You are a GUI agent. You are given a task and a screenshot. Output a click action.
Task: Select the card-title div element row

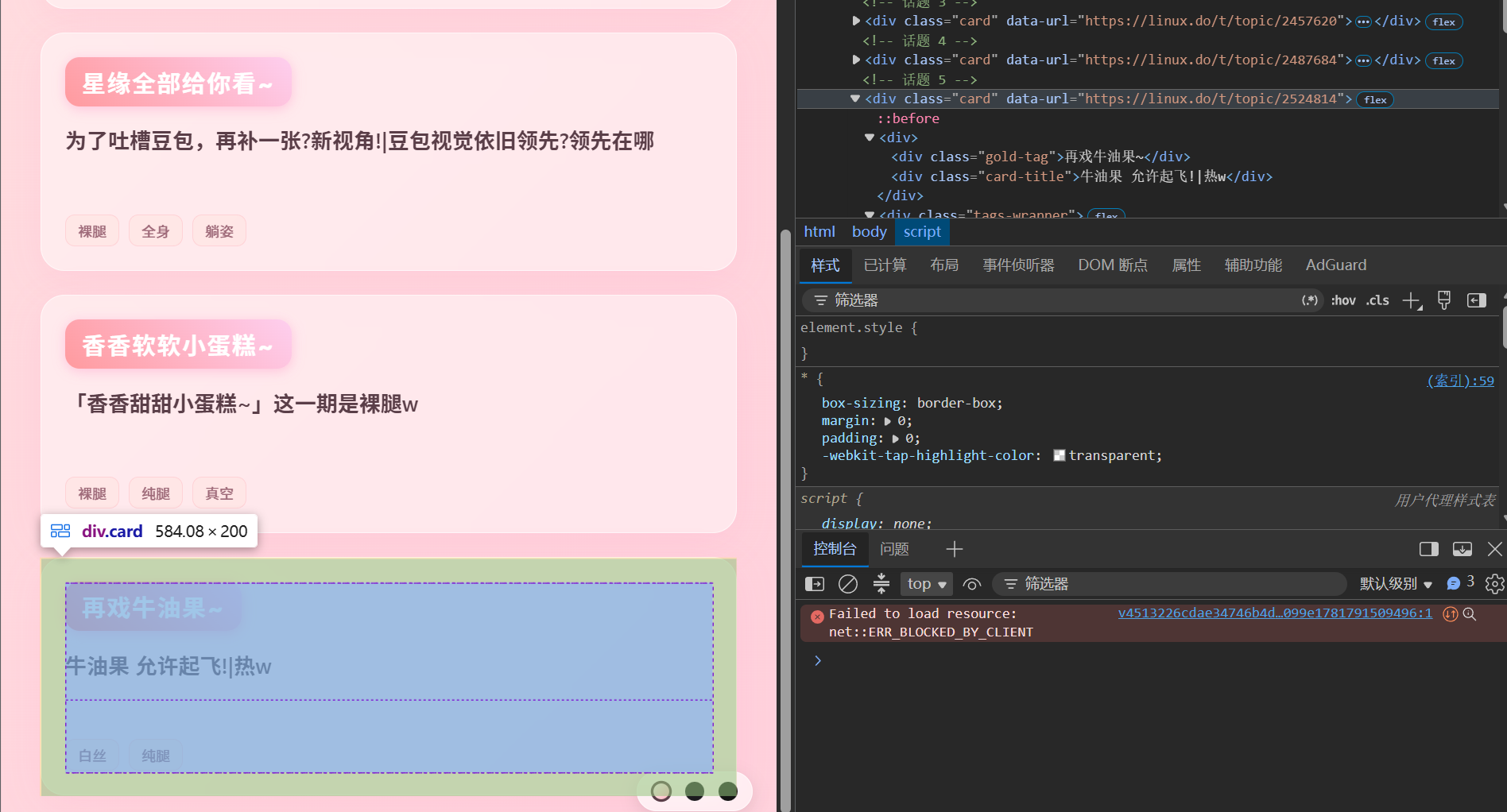pos(1081,176)
